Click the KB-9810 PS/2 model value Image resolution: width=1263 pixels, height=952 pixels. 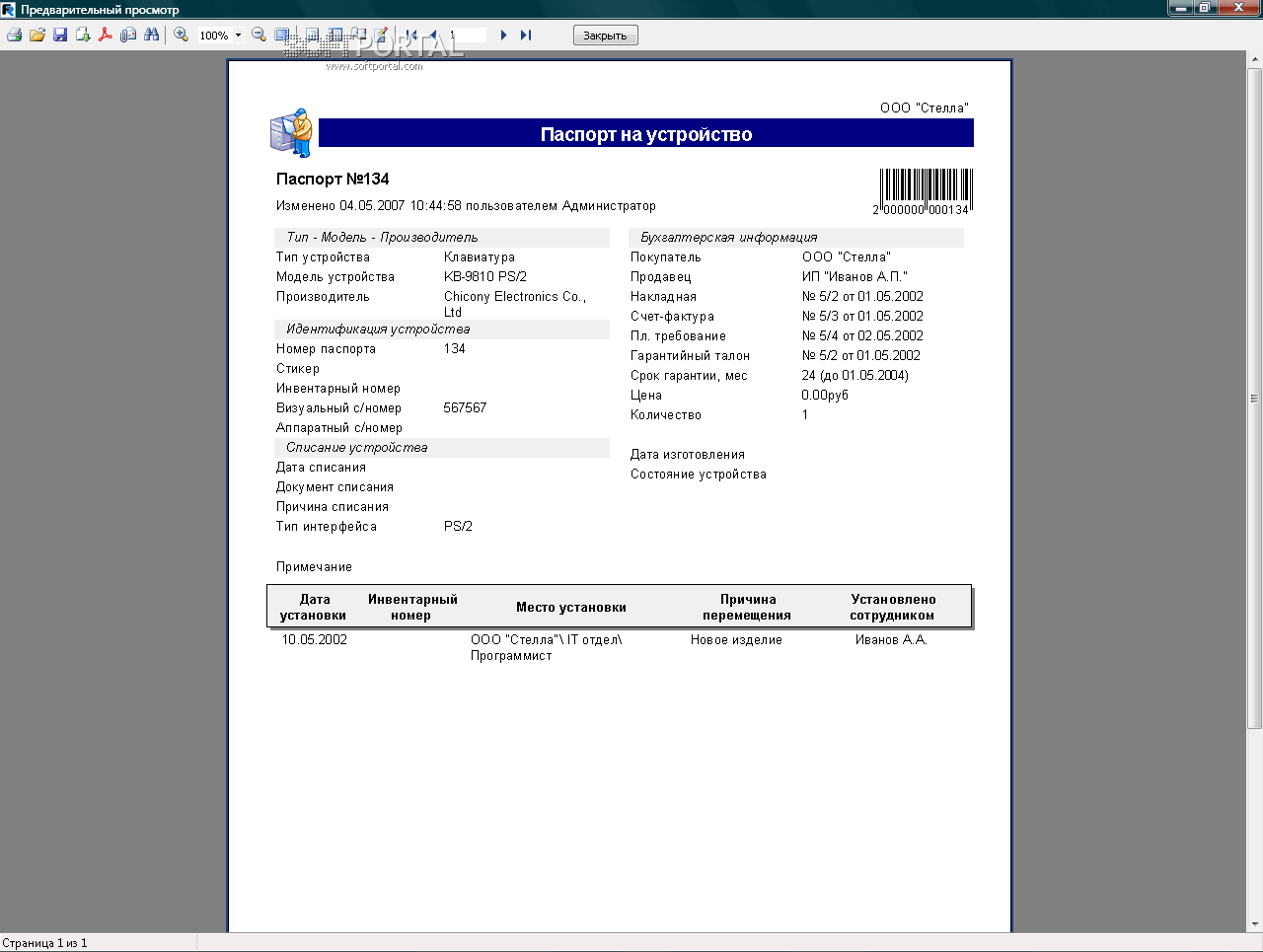point(485,276)
